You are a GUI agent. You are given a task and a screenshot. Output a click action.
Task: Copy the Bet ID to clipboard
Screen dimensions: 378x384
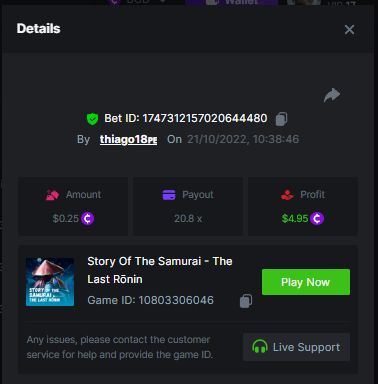pyautogui.click(x=281, y=119)
